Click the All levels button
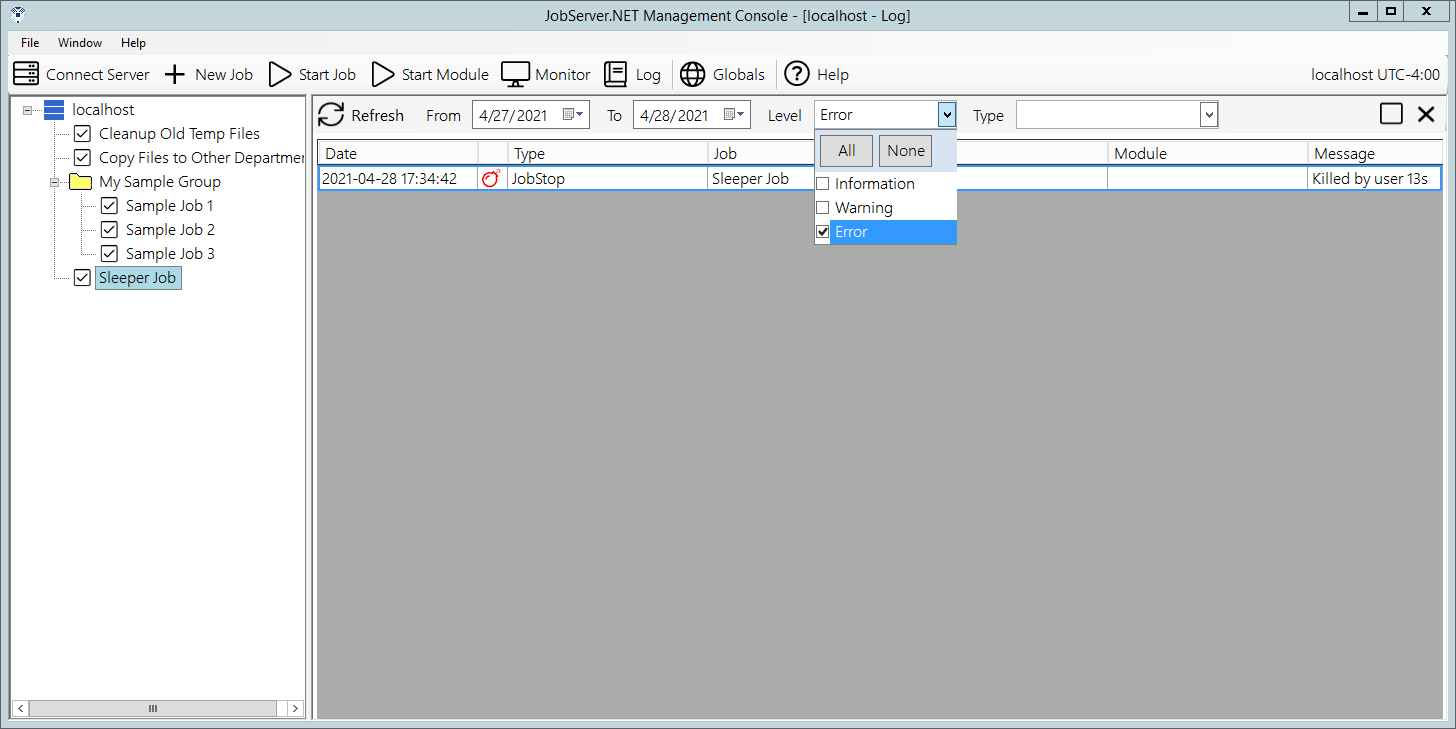The image size is (1456, 729). (846, 151)
